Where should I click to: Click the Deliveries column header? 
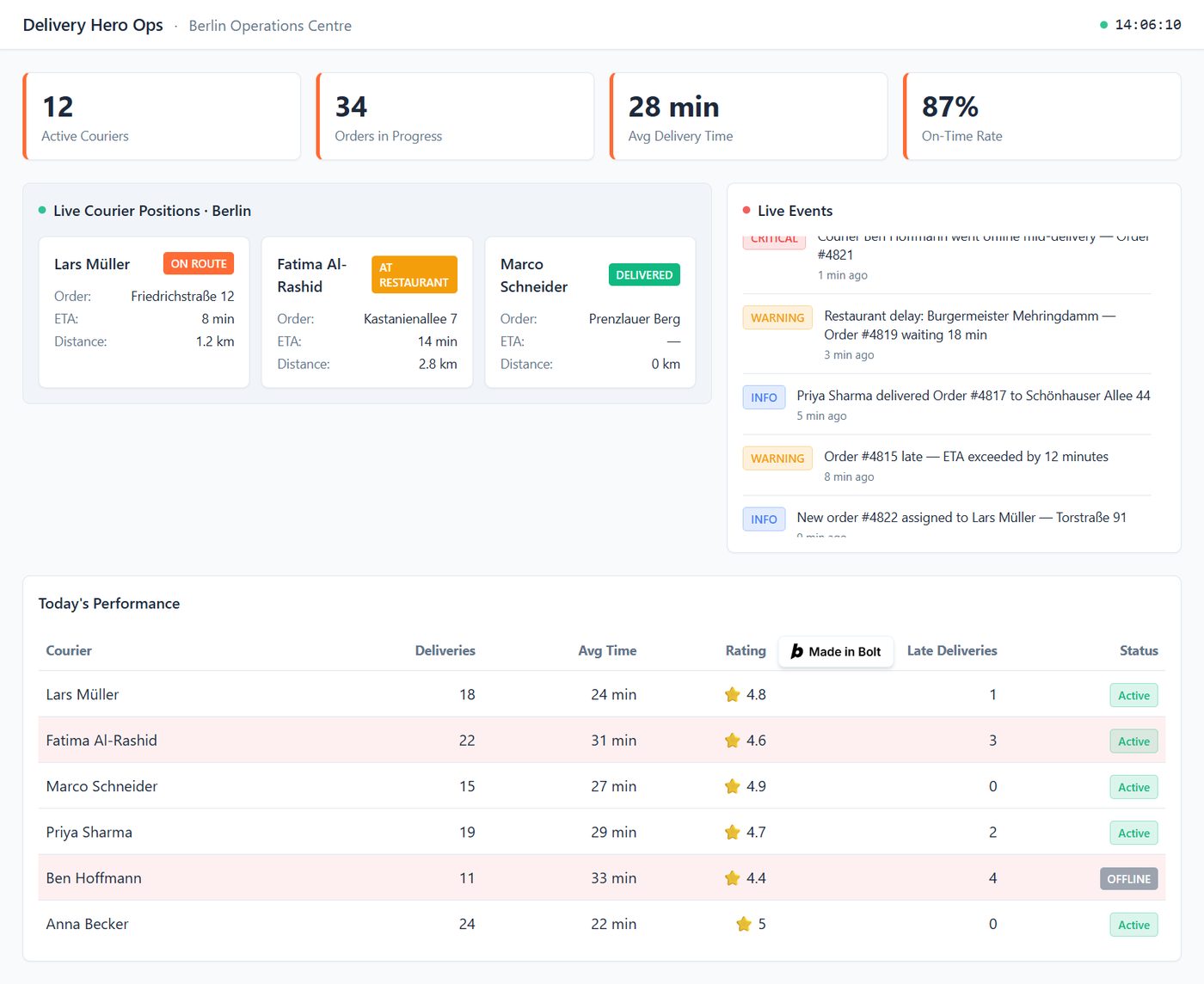coord(445,650)
